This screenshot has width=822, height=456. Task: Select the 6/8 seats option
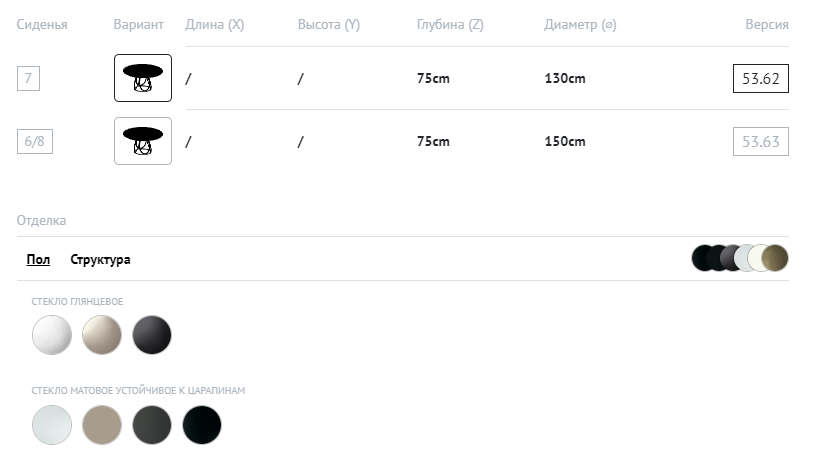[x=35, y=141]
